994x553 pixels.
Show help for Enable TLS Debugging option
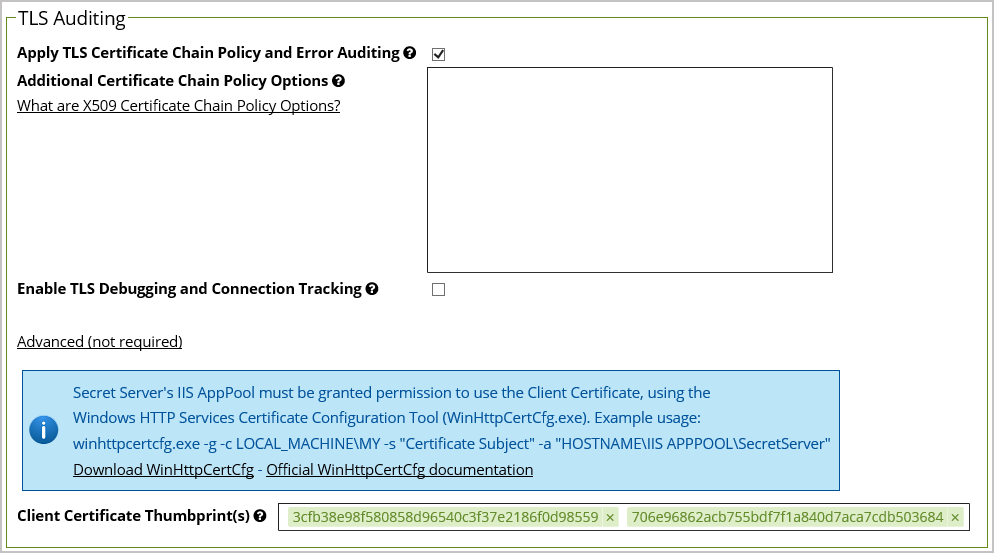tap(372, 289)
